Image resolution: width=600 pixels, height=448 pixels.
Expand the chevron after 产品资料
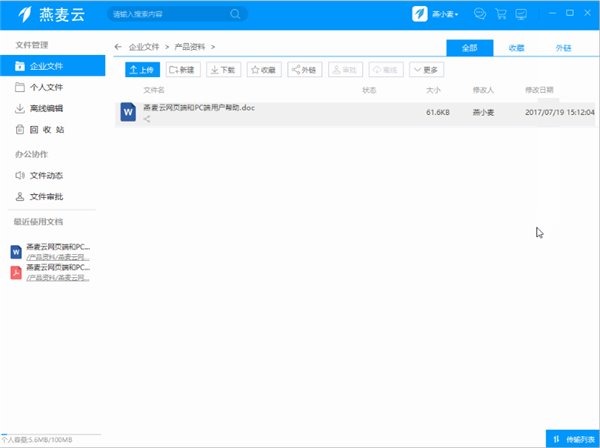pos(213,47)
